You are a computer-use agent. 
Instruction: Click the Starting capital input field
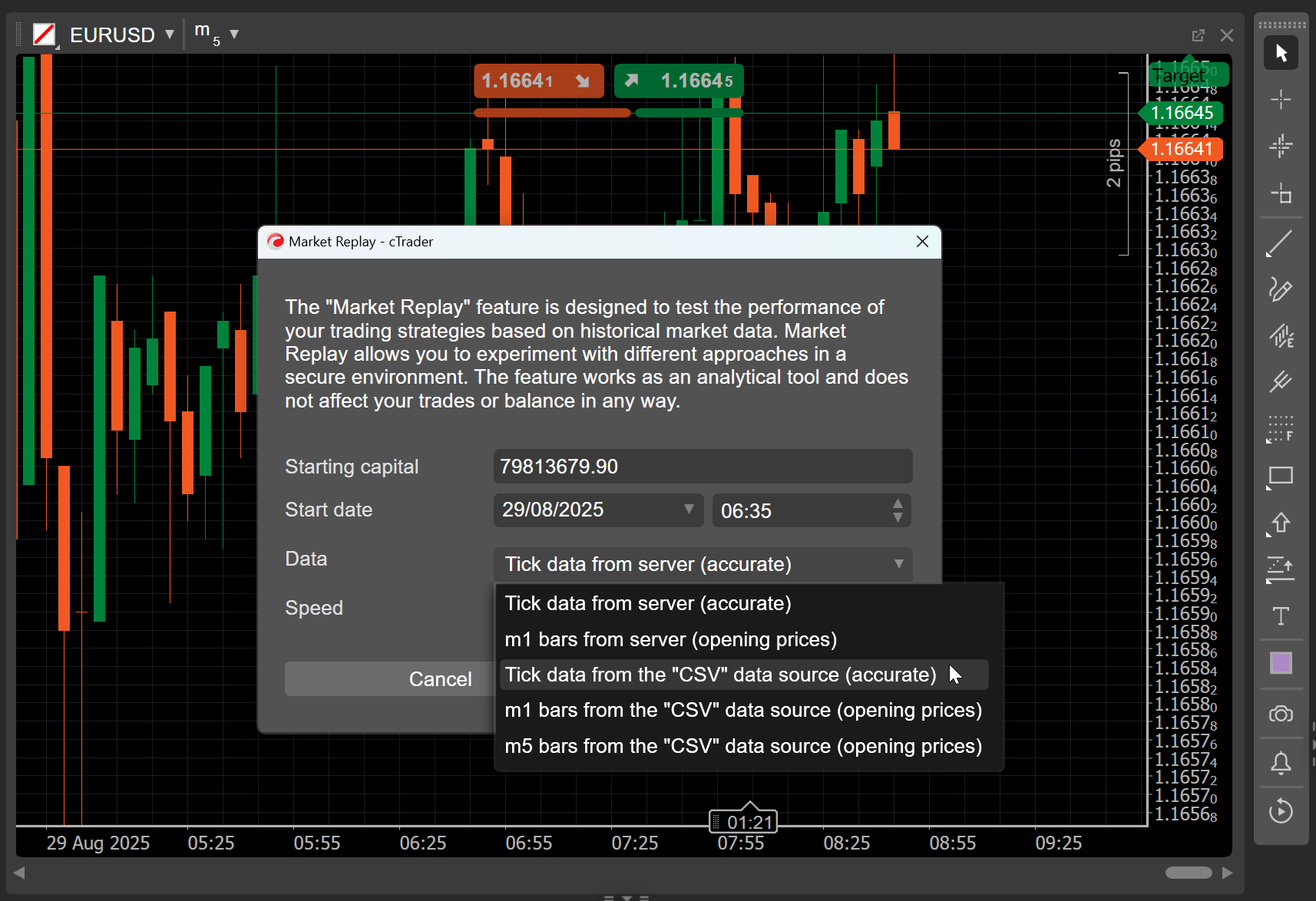(x=702, y=467)
